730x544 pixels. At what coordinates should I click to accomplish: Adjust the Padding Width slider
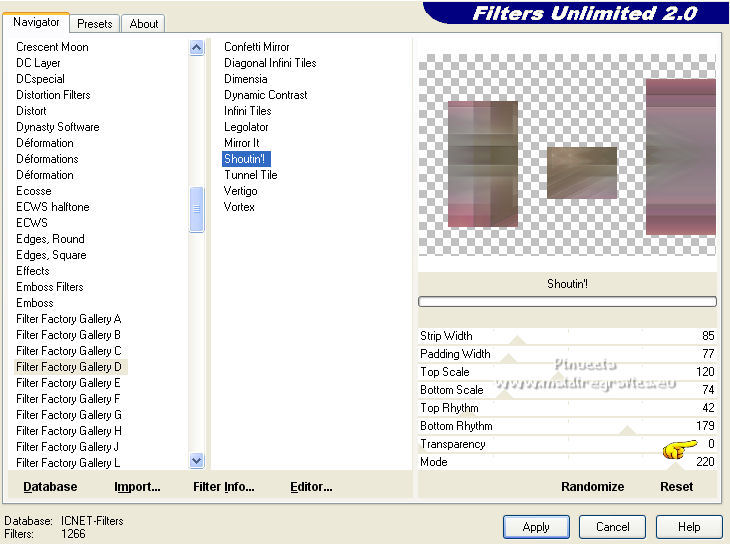[567, 354]
